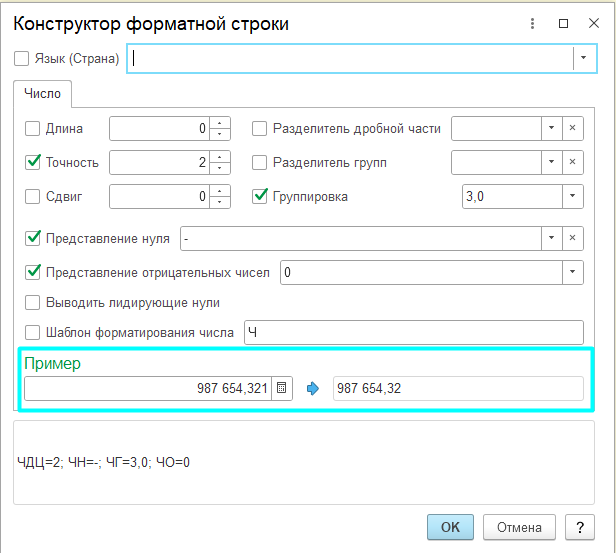This screenshot has width=616, height=553.
Task: Click the Сдвиг value spinner field
Action: click(160, 196)
